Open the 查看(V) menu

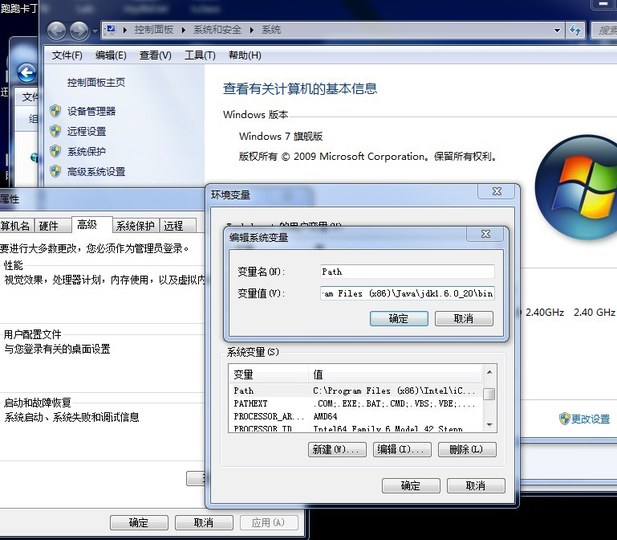(155, 55)
